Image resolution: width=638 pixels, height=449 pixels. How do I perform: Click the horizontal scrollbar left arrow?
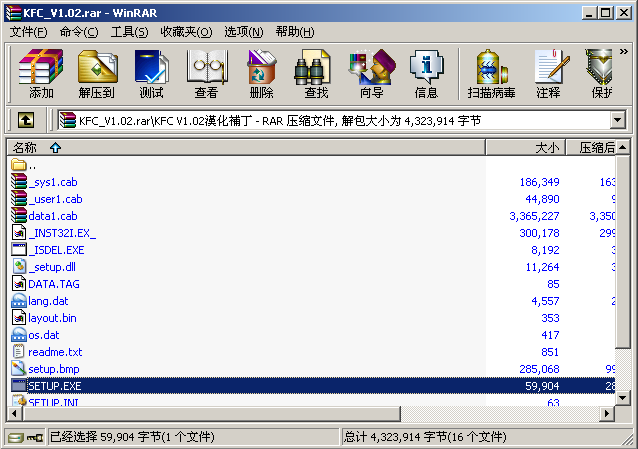coord(15,414)
